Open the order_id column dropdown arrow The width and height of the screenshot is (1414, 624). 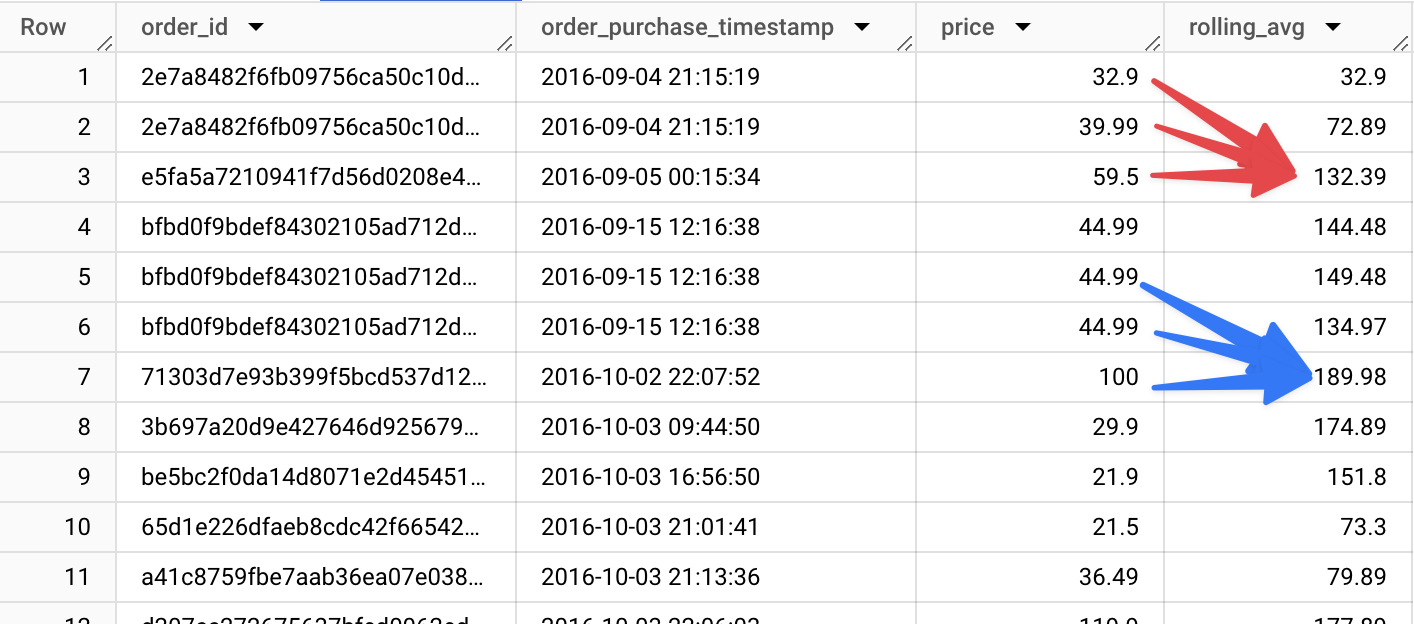coord(255,28)
